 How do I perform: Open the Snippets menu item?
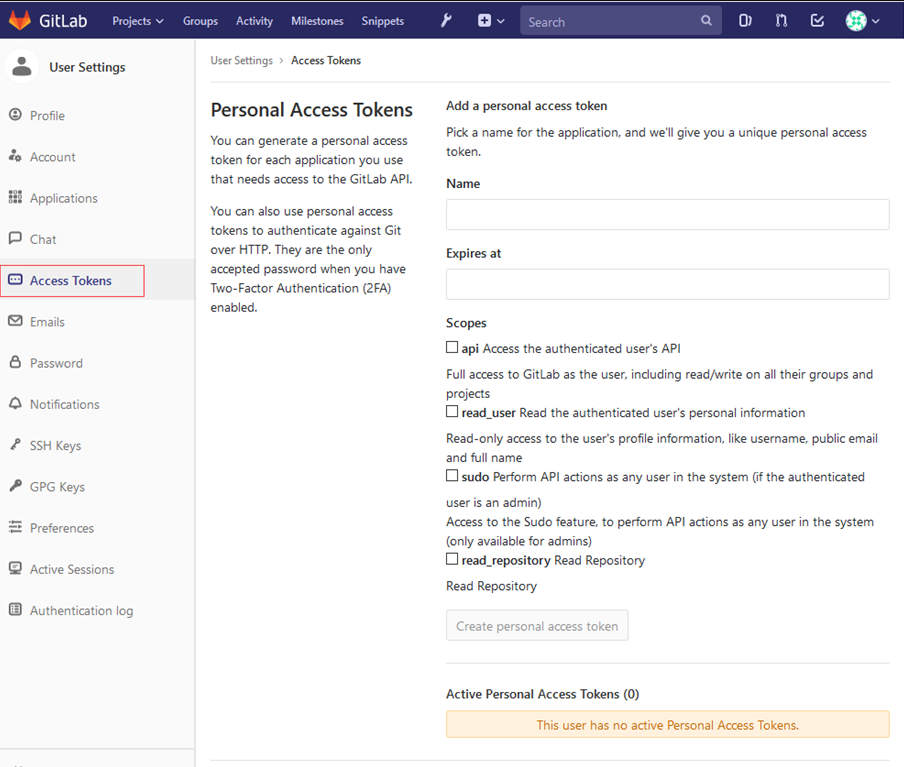[383, 21]
